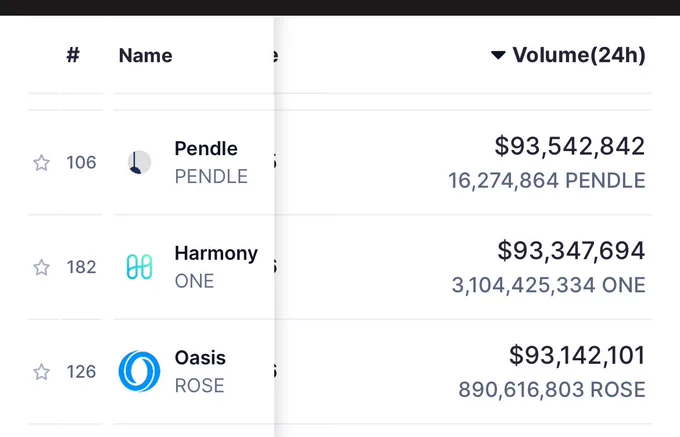The image size is (680, 437).
Task: Open the Pendle coin page link
Action: tap(206, 148)
